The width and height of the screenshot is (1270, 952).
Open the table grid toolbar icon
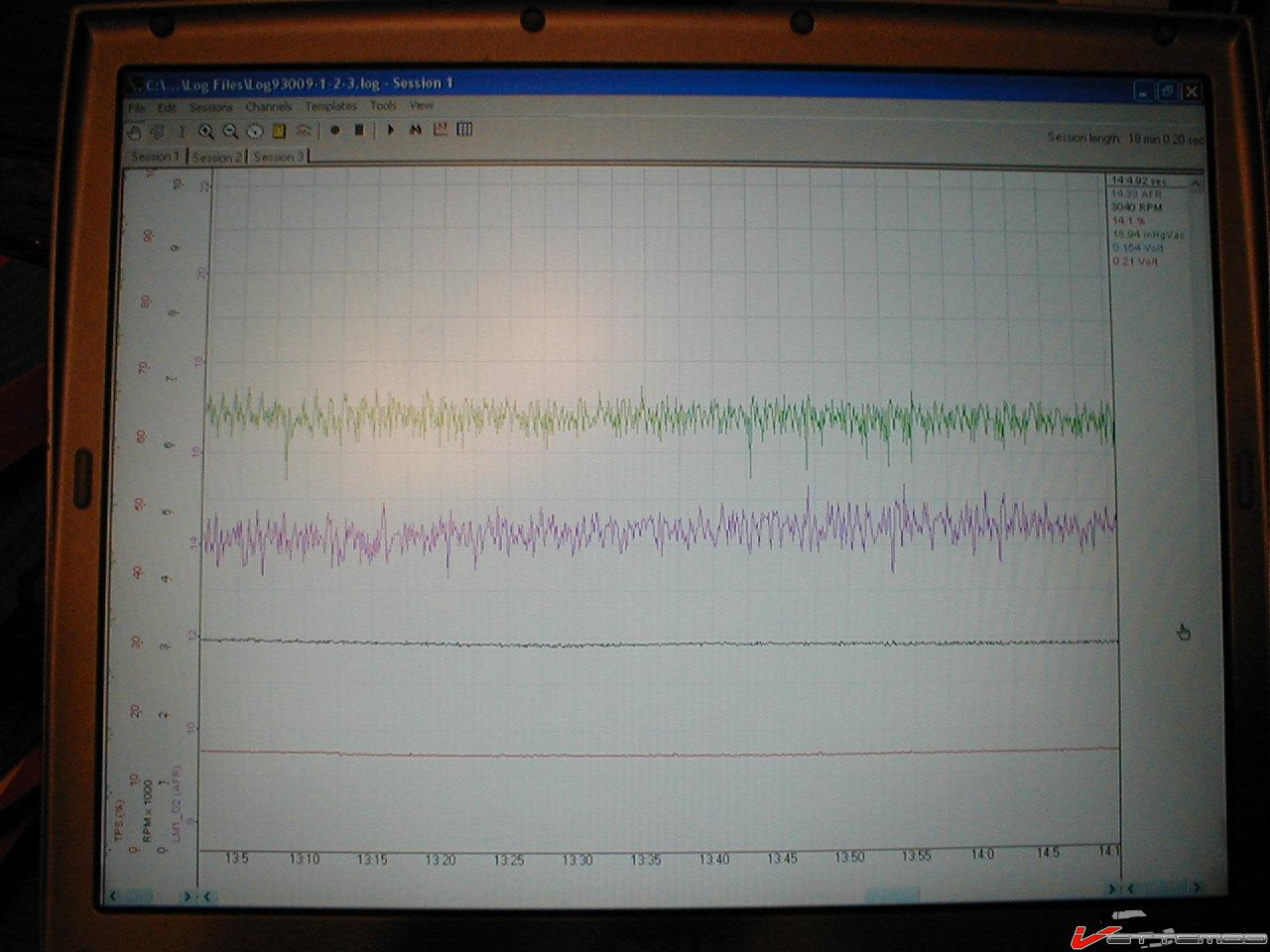point(464,130)
